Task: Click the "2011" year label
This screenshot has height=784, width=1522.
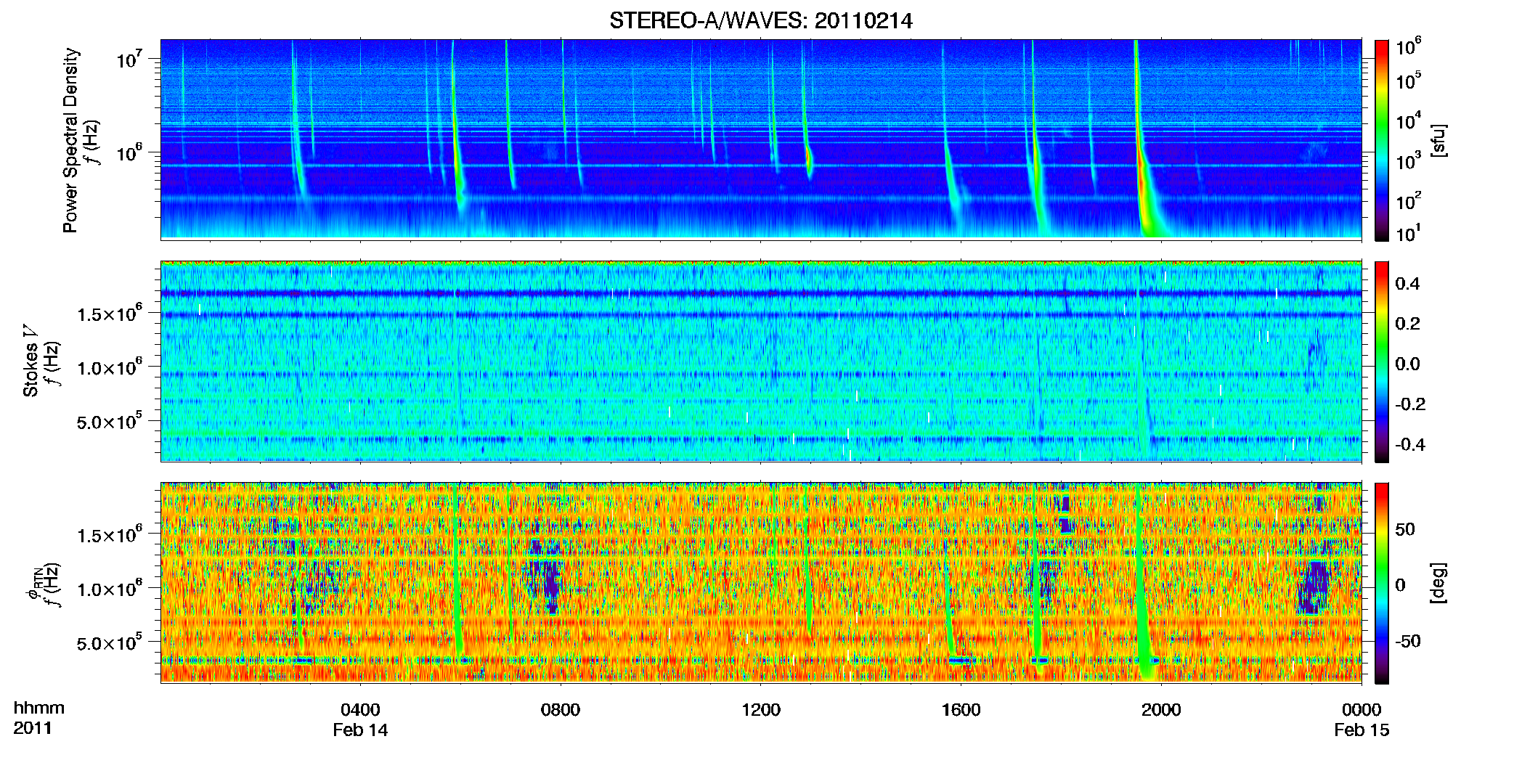Action: 32,728
